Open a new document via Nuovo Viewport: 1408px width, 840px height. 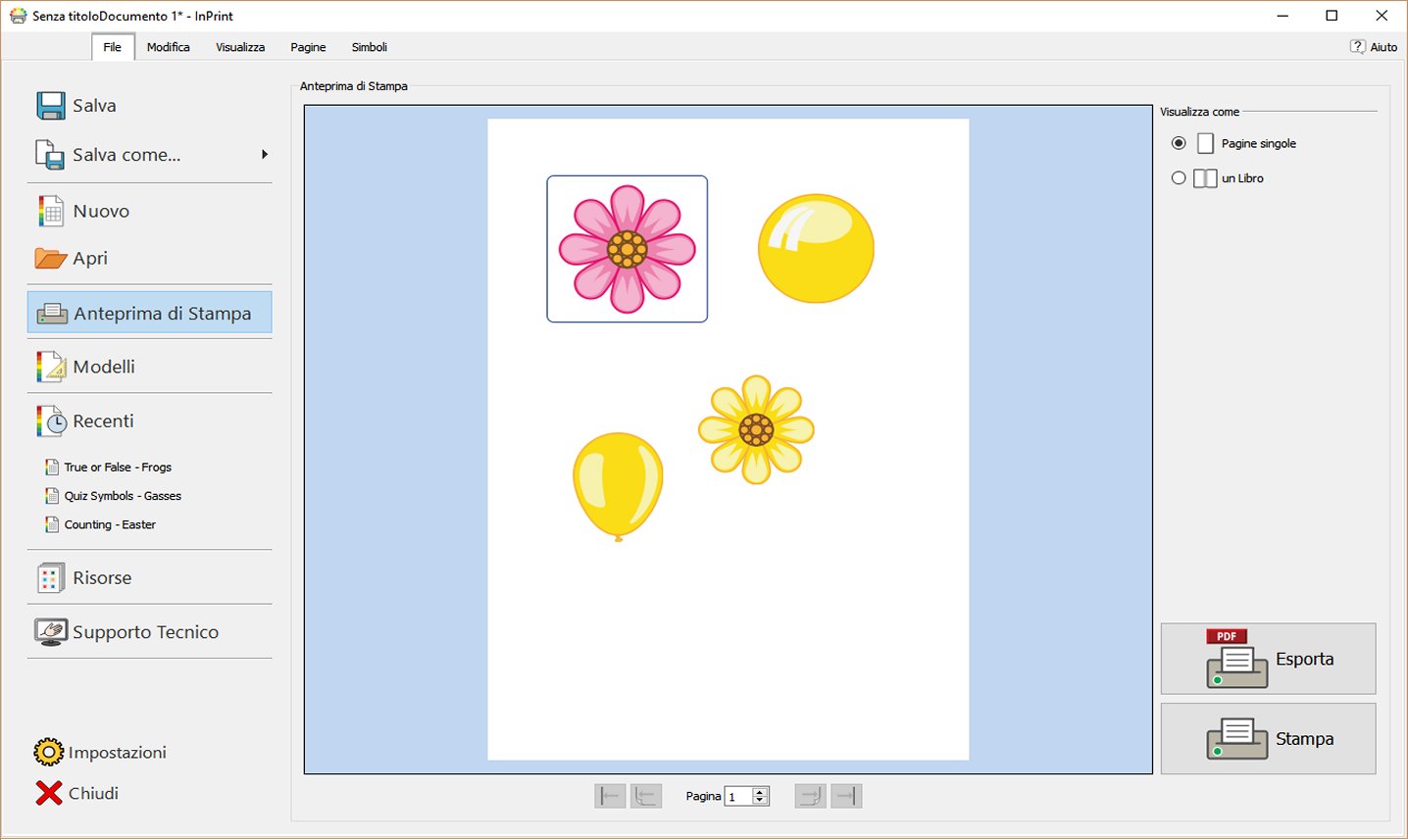pyautogui.click(x=100, y=211)
